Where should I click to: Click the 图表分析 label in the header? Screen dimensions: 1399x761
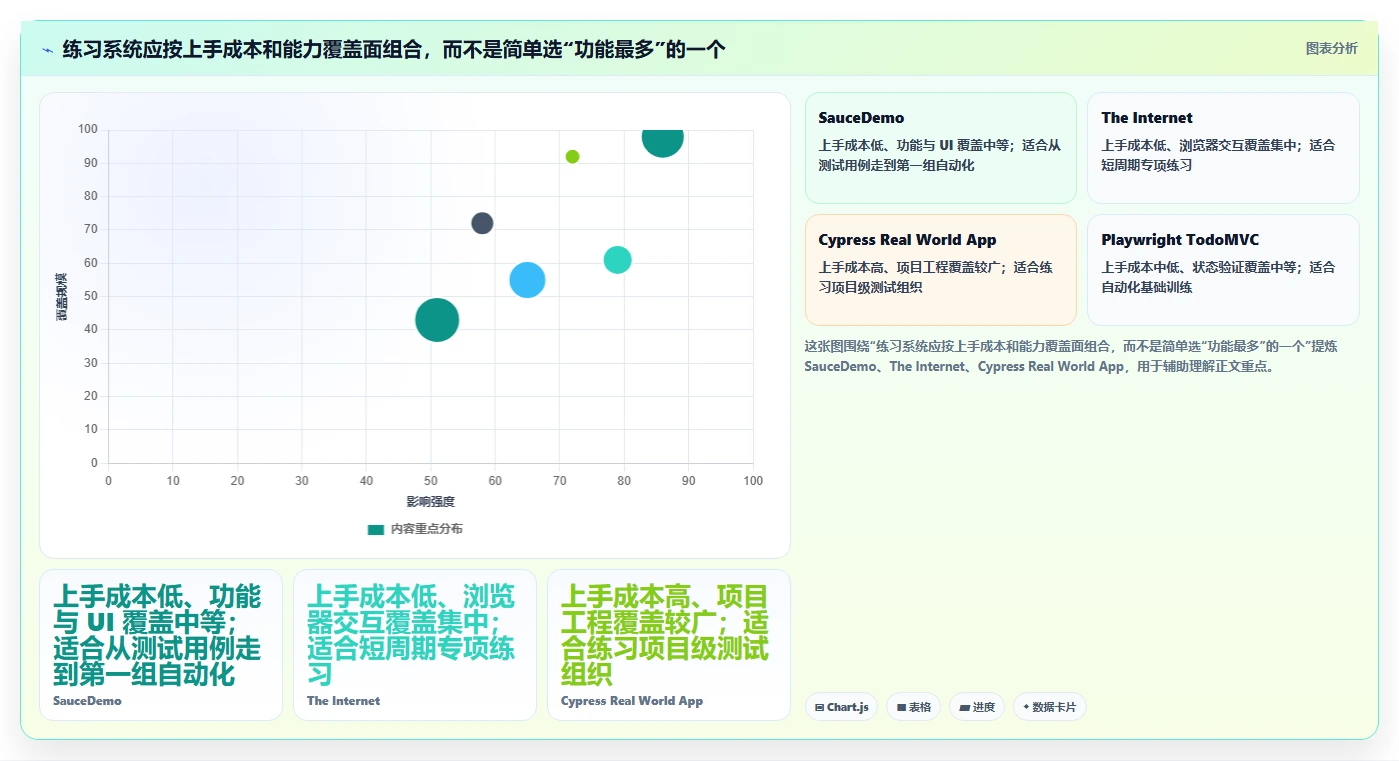[x=1331, y=48]
